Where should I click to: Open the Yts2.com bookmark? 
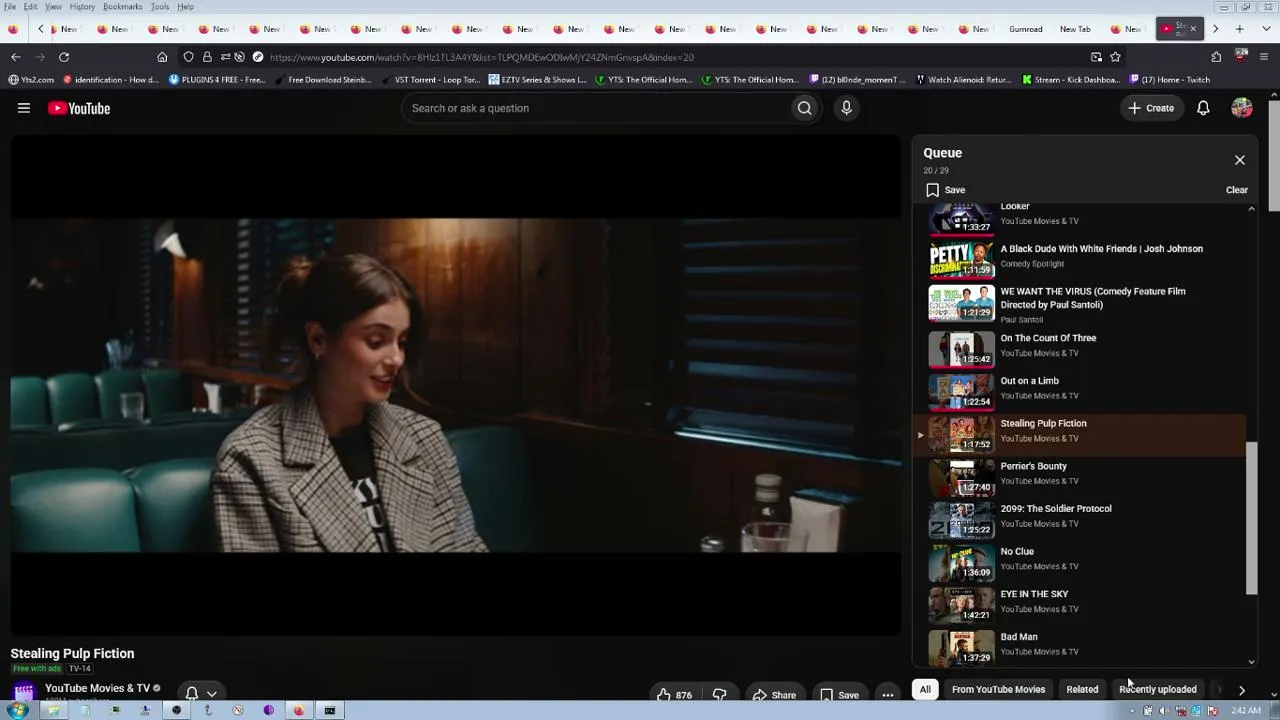pos(31,80)
